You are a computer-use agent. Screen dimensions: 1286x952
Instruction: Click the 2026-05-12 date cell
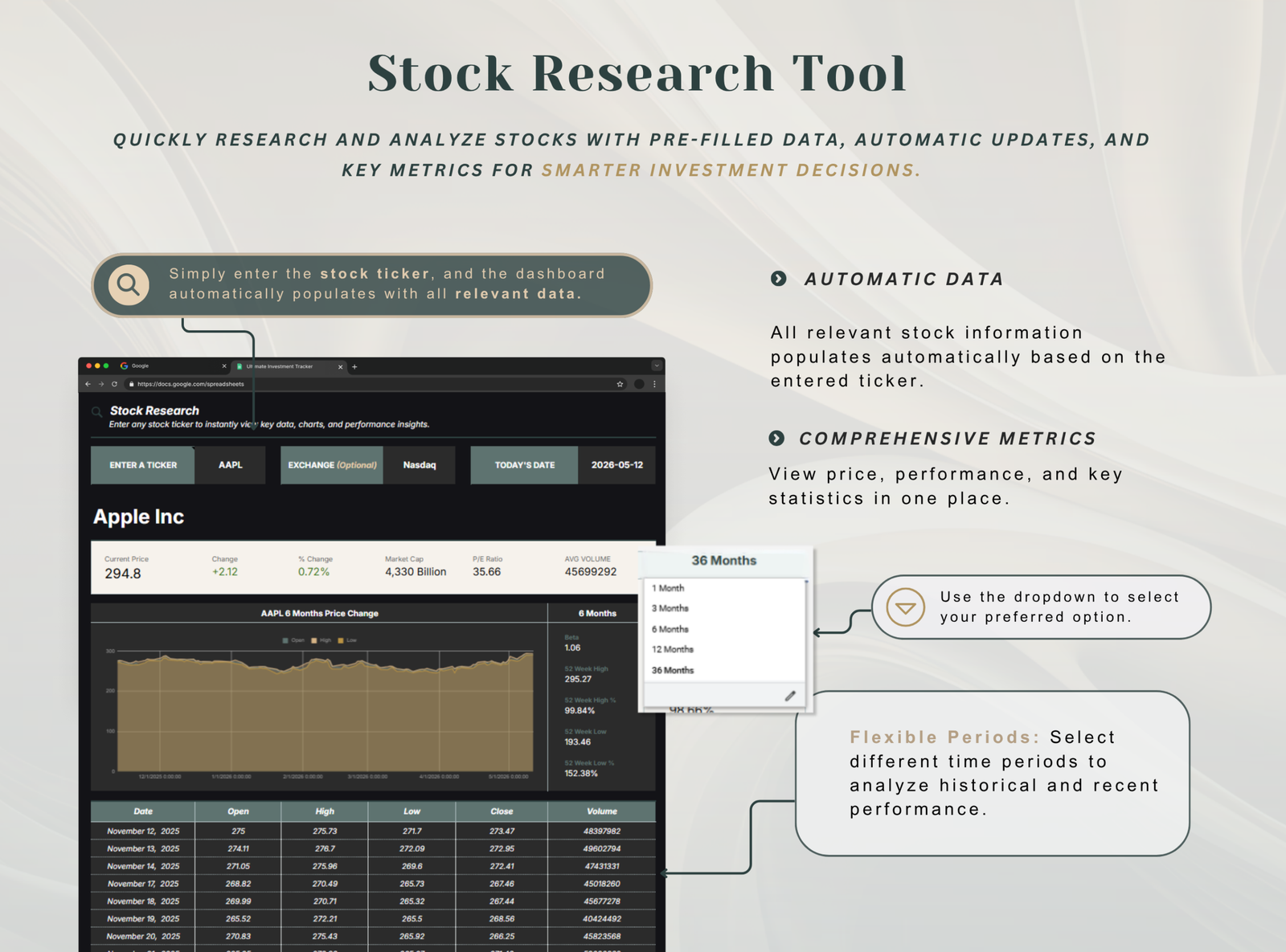tap(617, 465)
